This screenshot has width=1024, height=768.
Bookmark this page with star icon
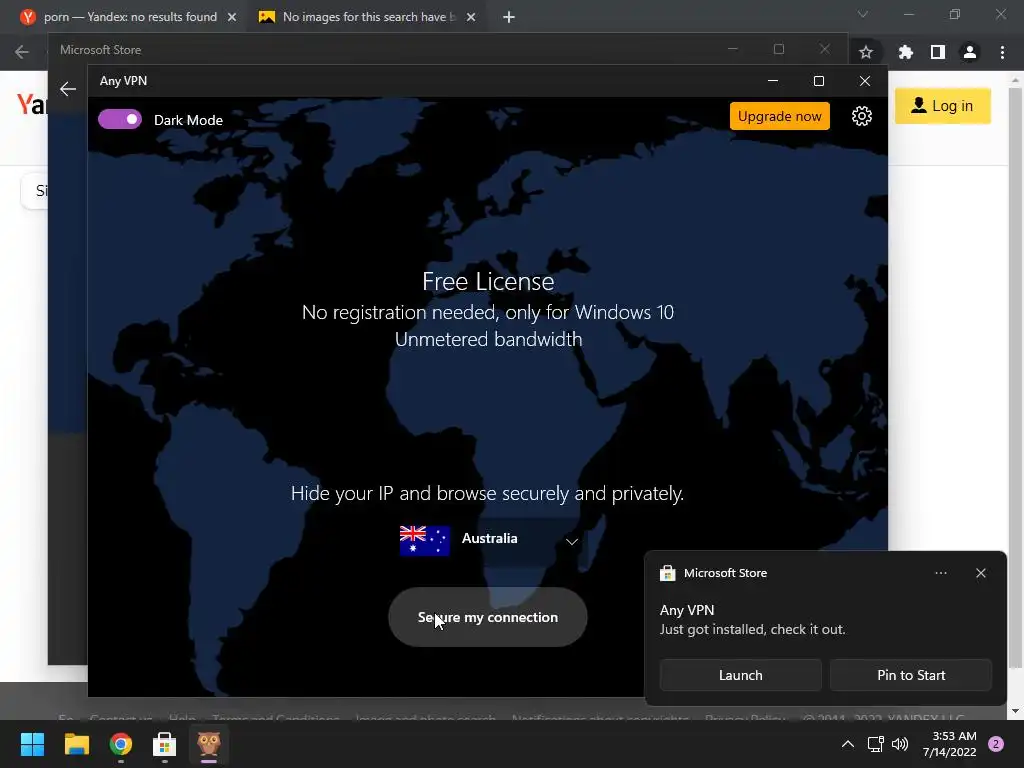865,52
